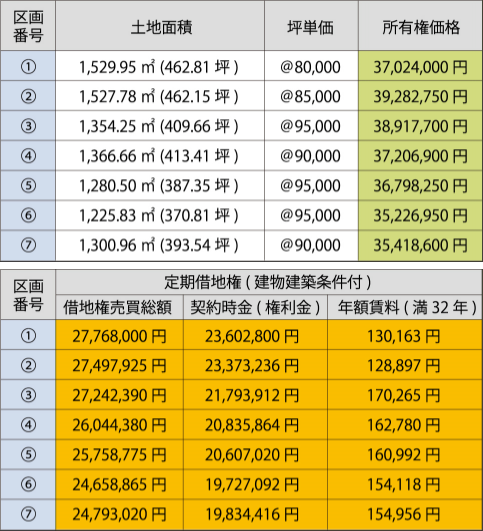Click the 年額賃料（満32年）column header

click(x=405, y=307)
